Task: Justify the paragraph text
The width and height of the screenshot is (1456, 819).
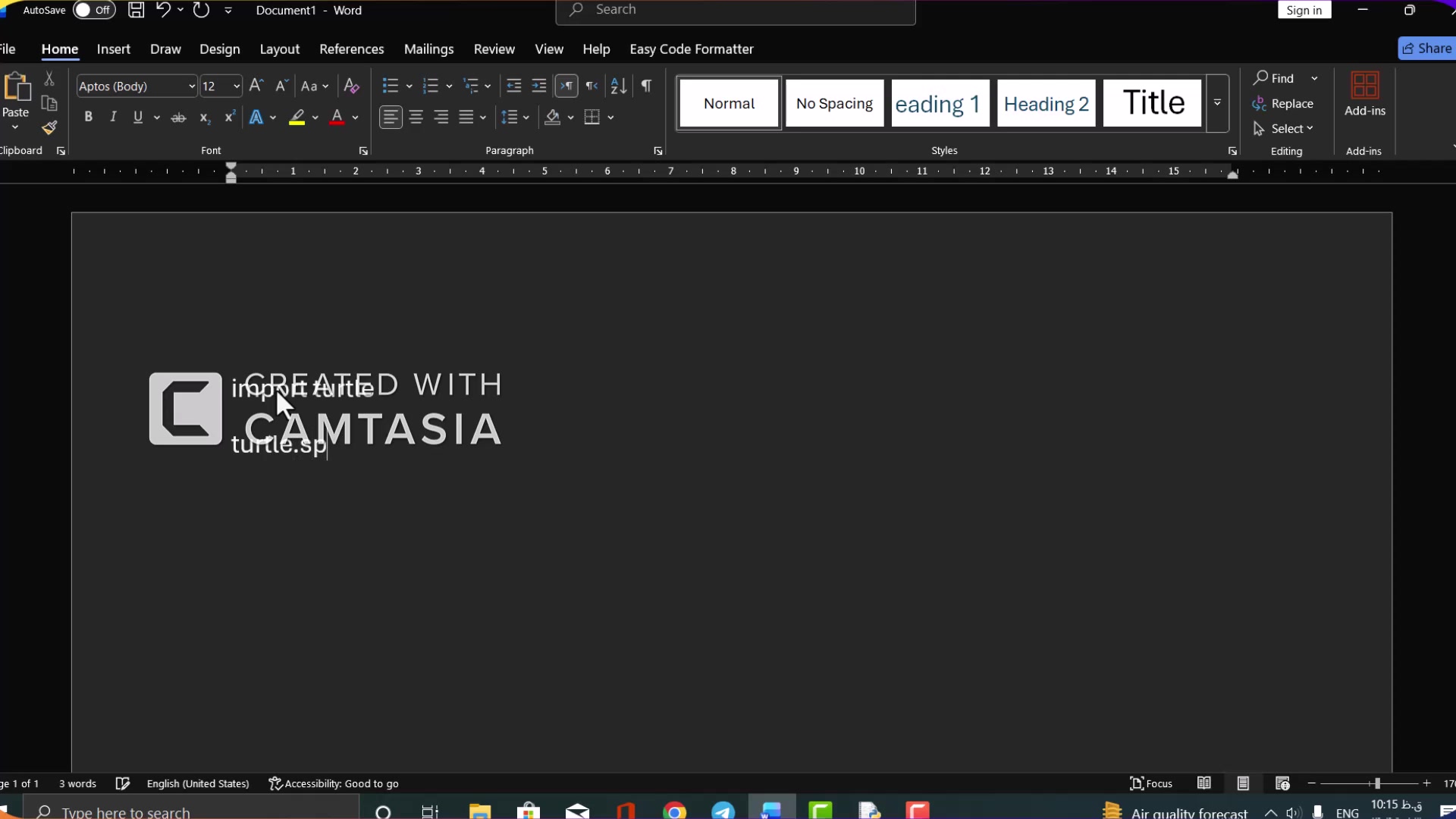Action: tap(466, 118)
